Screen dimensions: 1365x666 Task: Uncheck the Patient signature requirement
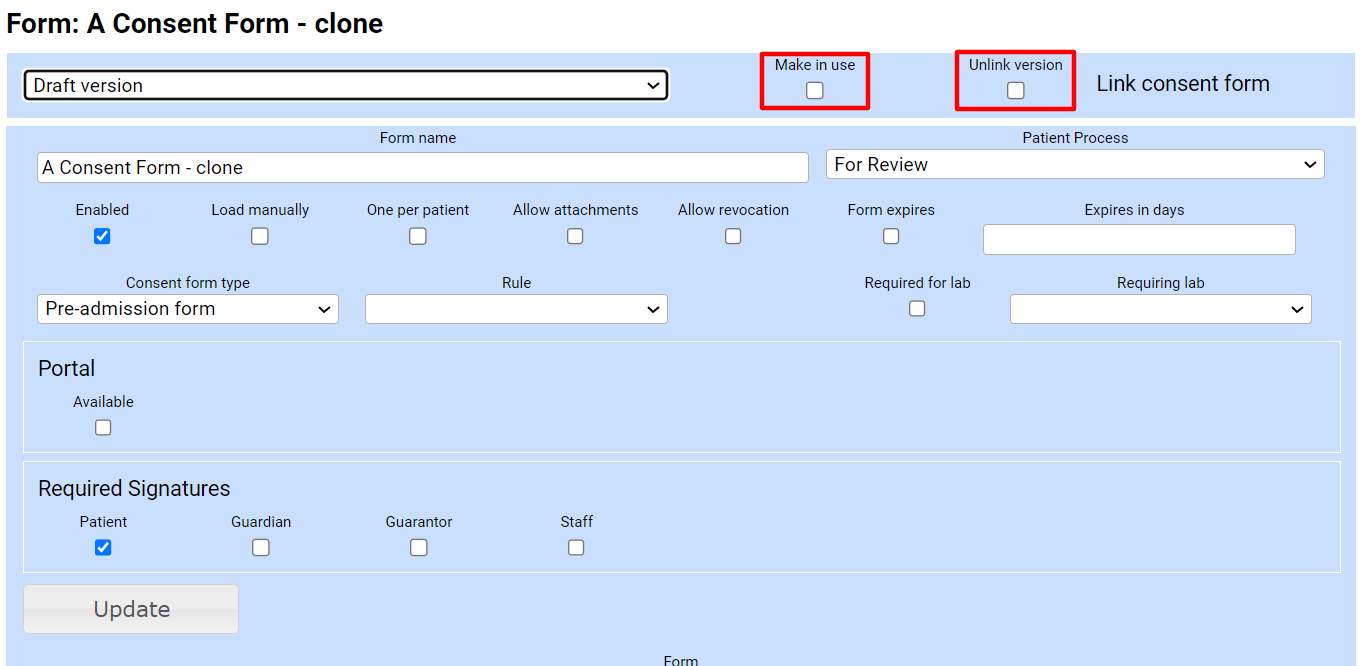pyautogui.click(x=103, y=547)
